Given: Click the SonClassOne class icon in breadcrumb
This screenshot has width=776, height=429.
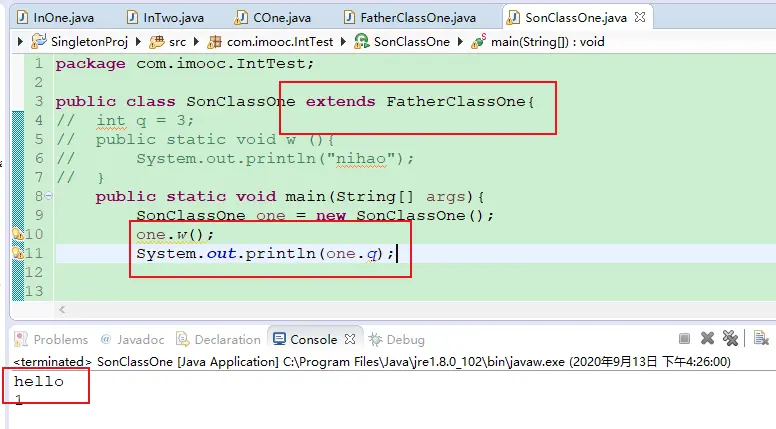Looking at the screenshot, I should click(x=362, y=41).
